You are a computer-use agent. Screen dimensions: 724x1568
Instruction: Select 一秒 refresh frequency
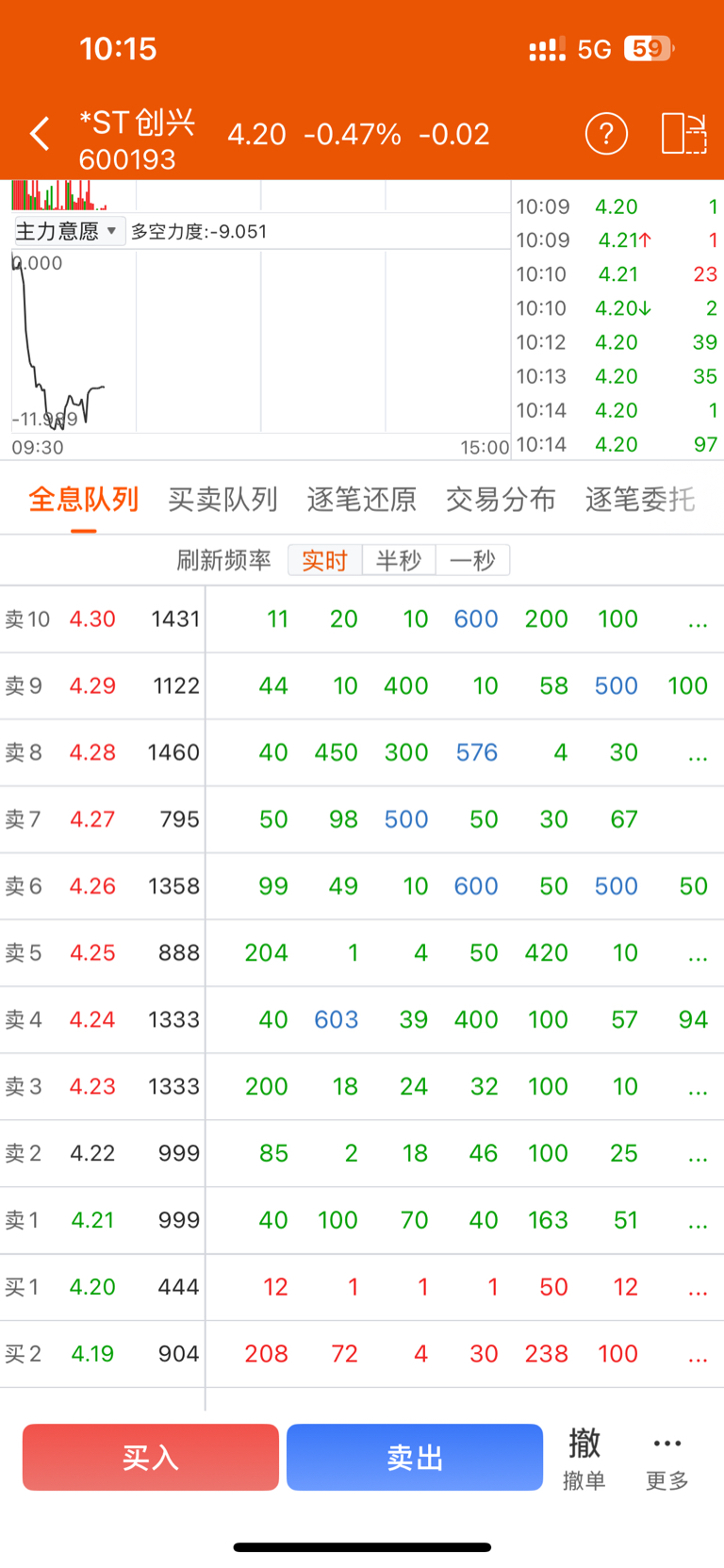(x=472, y=560)
